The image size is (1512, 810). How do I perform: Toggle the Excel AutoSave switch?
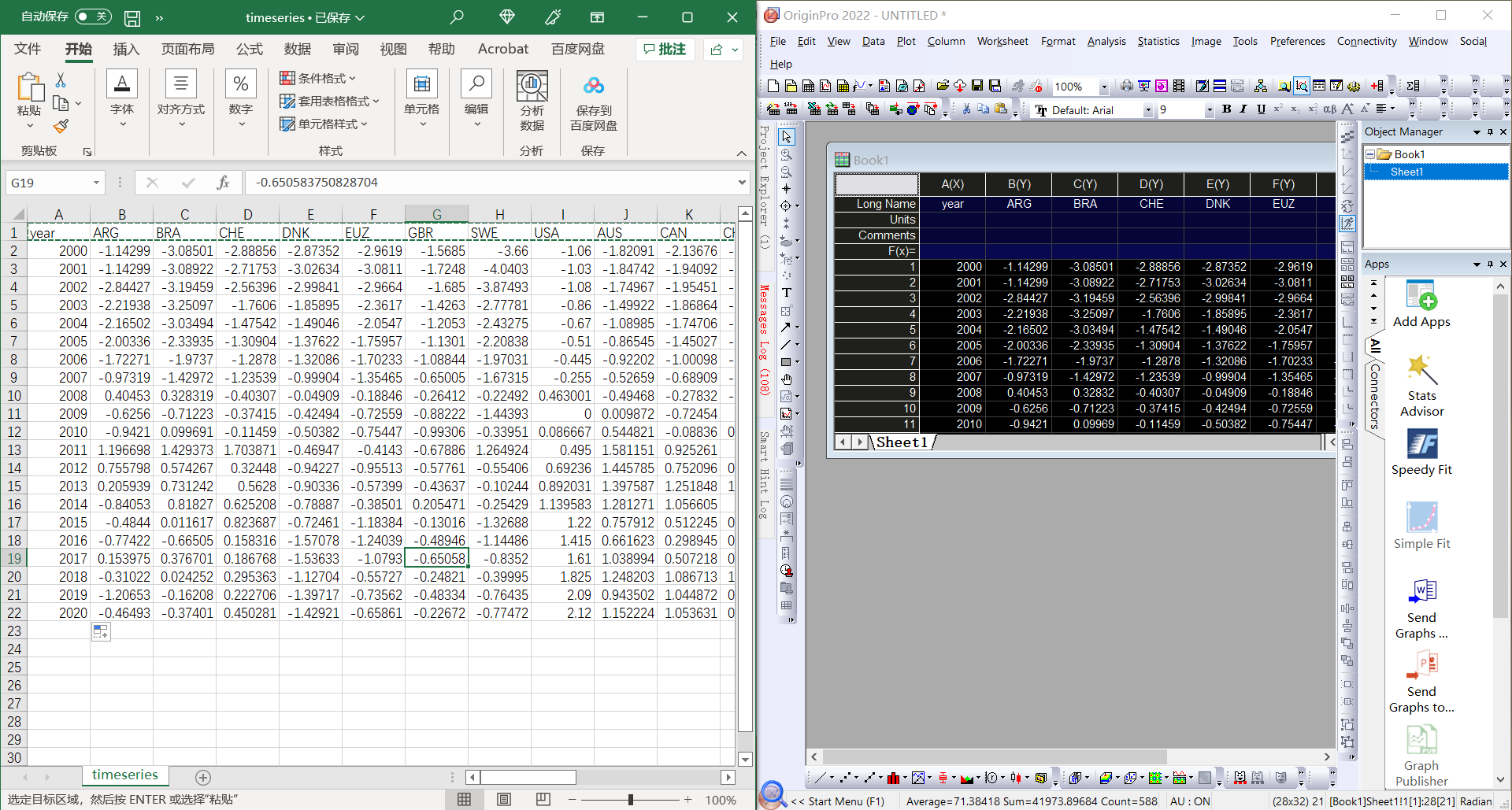(93, 17)
